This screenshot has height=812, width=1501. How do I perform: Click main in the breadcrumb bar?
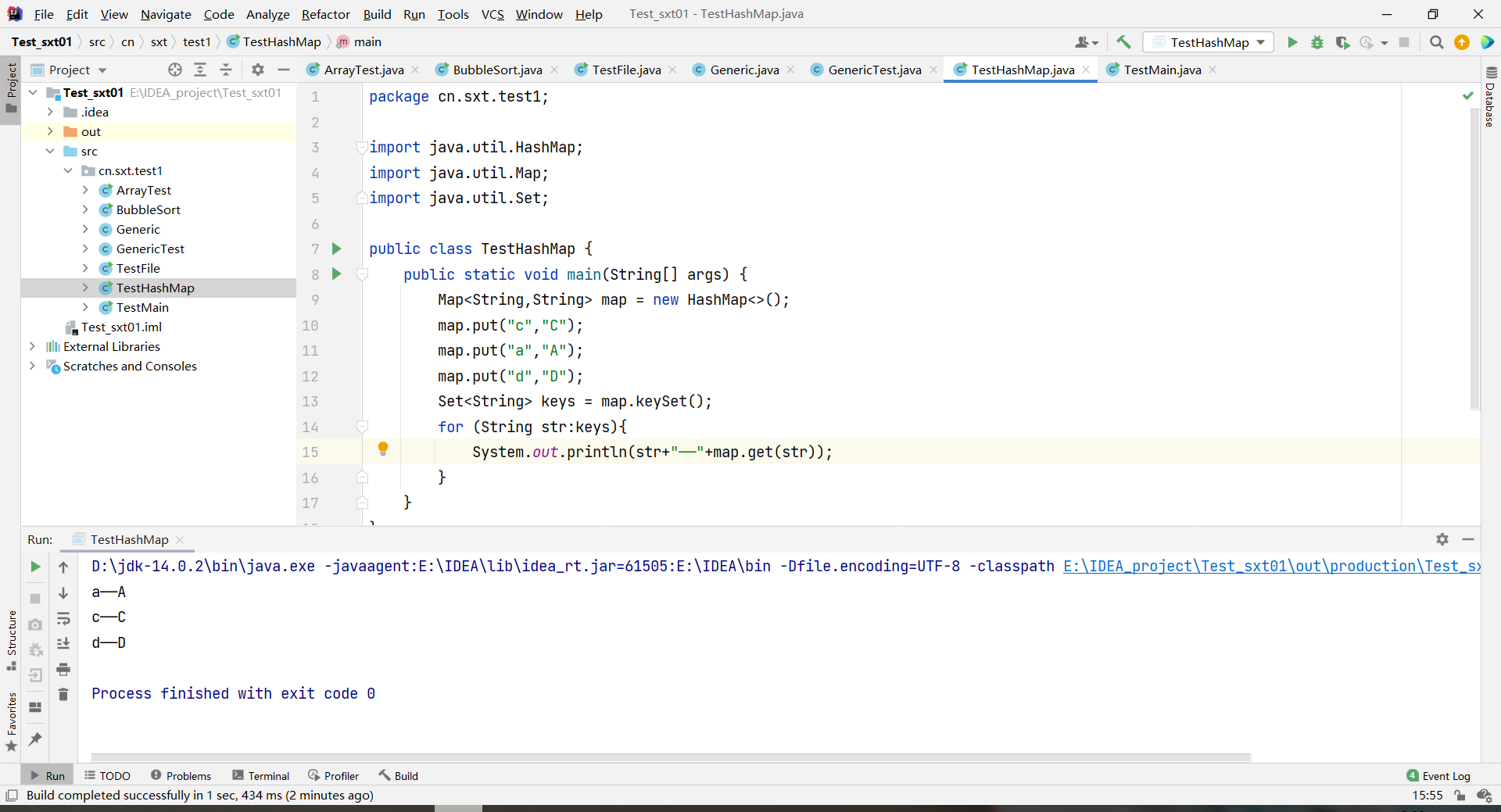[x=360, y=41]
